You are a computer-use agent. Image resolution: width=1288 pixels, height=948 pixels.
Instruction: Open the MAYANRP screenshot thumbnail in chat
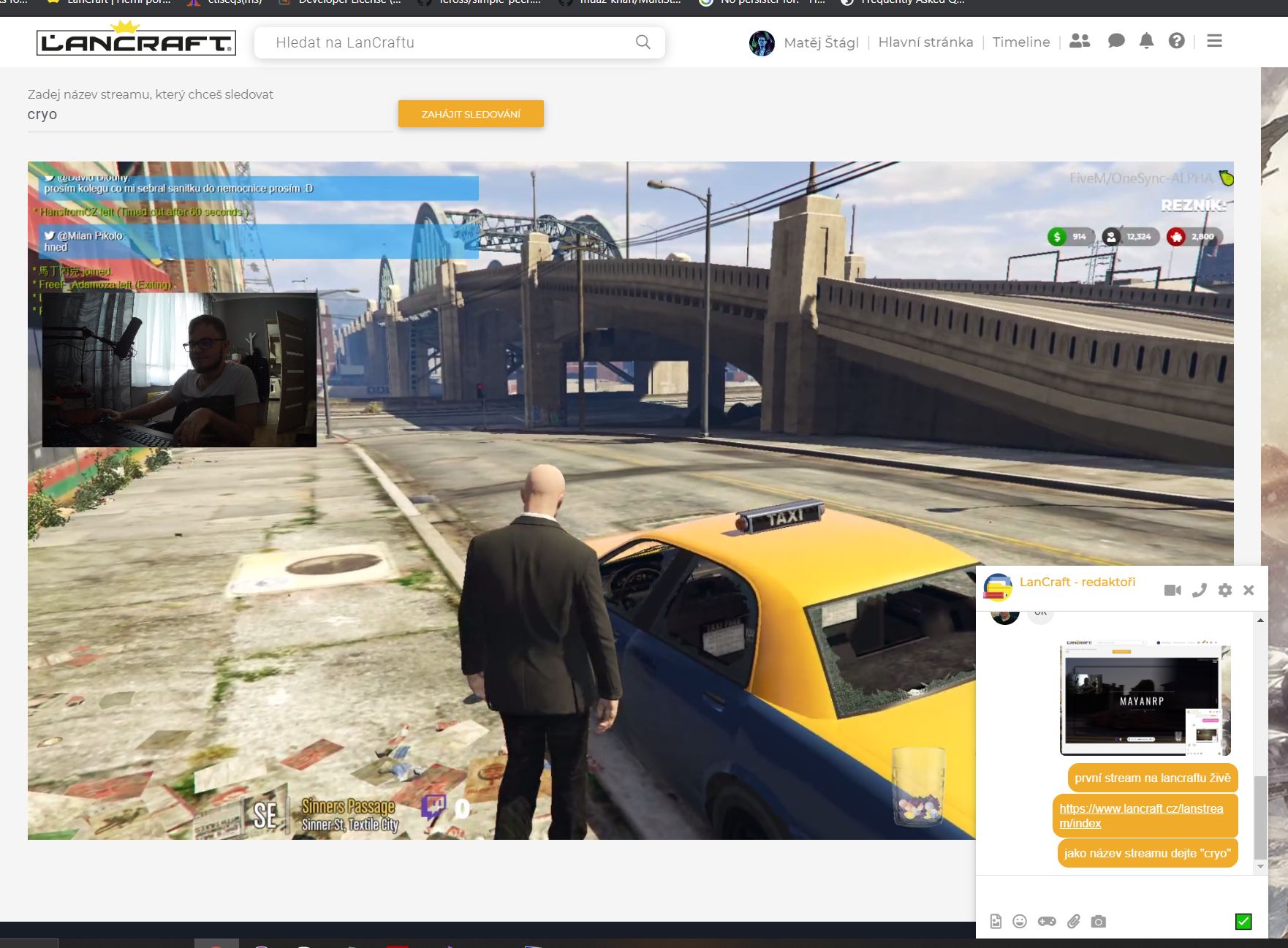1145,699
